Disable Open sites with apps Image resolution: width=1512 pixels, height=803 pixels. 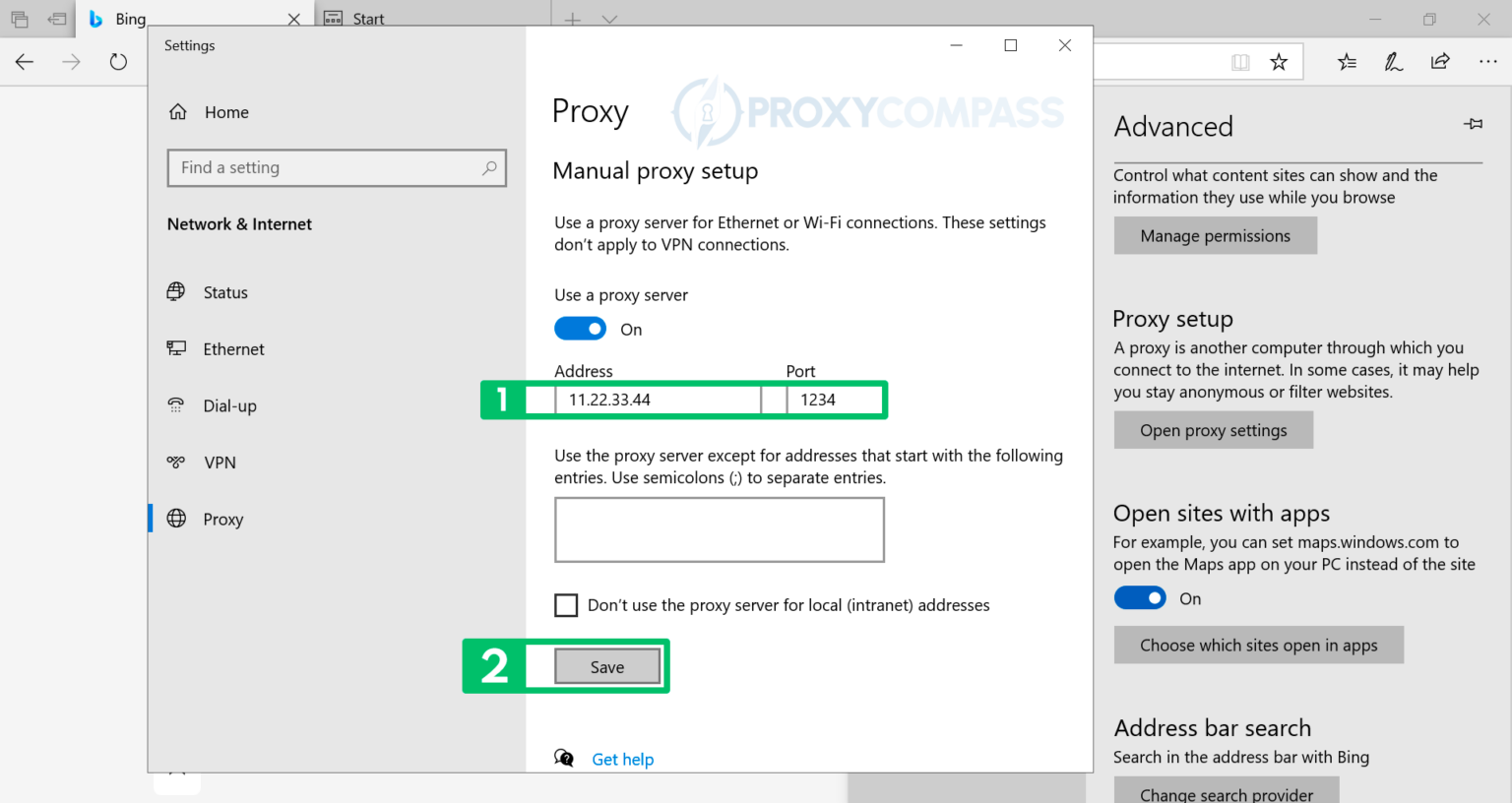1140,597
